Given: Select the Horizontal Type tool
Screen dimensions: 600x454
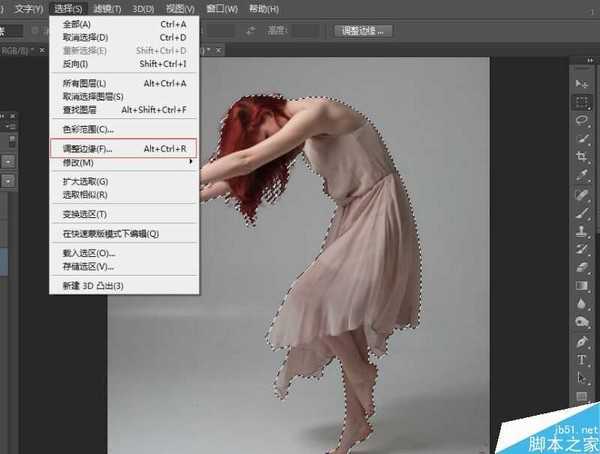Looking at the screenshot, I should click(582, 359).
